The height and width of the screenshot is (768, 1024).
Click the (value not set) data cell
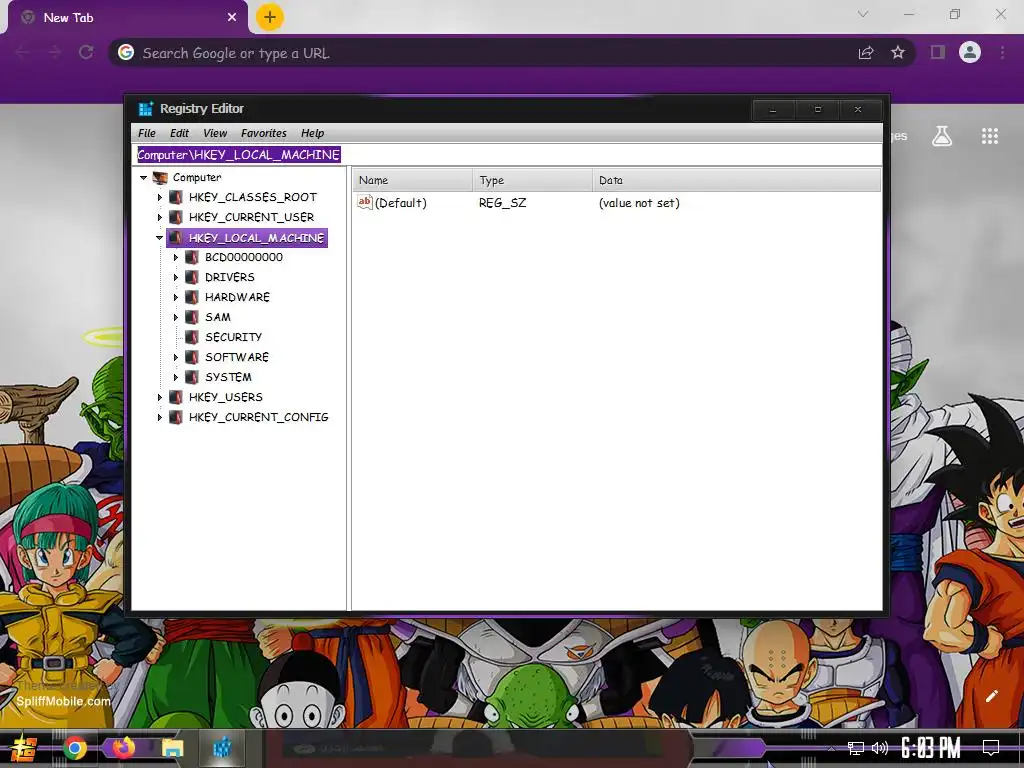pos(639,203)
